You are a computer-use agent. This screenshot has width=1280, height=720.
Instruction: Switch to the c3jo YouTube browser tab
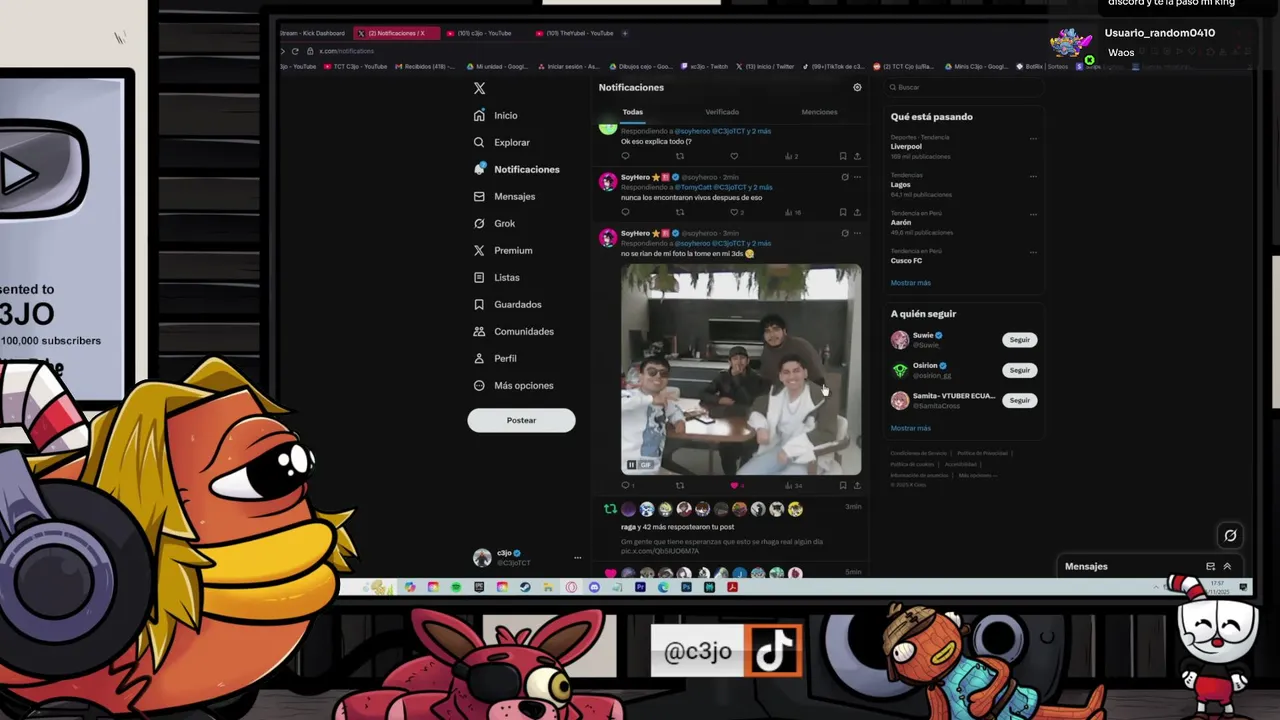click(x=484, y=33)
